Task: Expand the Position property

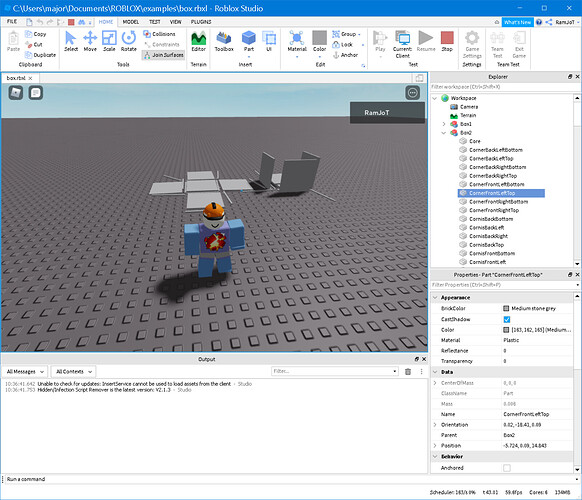Action: (435, 445)
